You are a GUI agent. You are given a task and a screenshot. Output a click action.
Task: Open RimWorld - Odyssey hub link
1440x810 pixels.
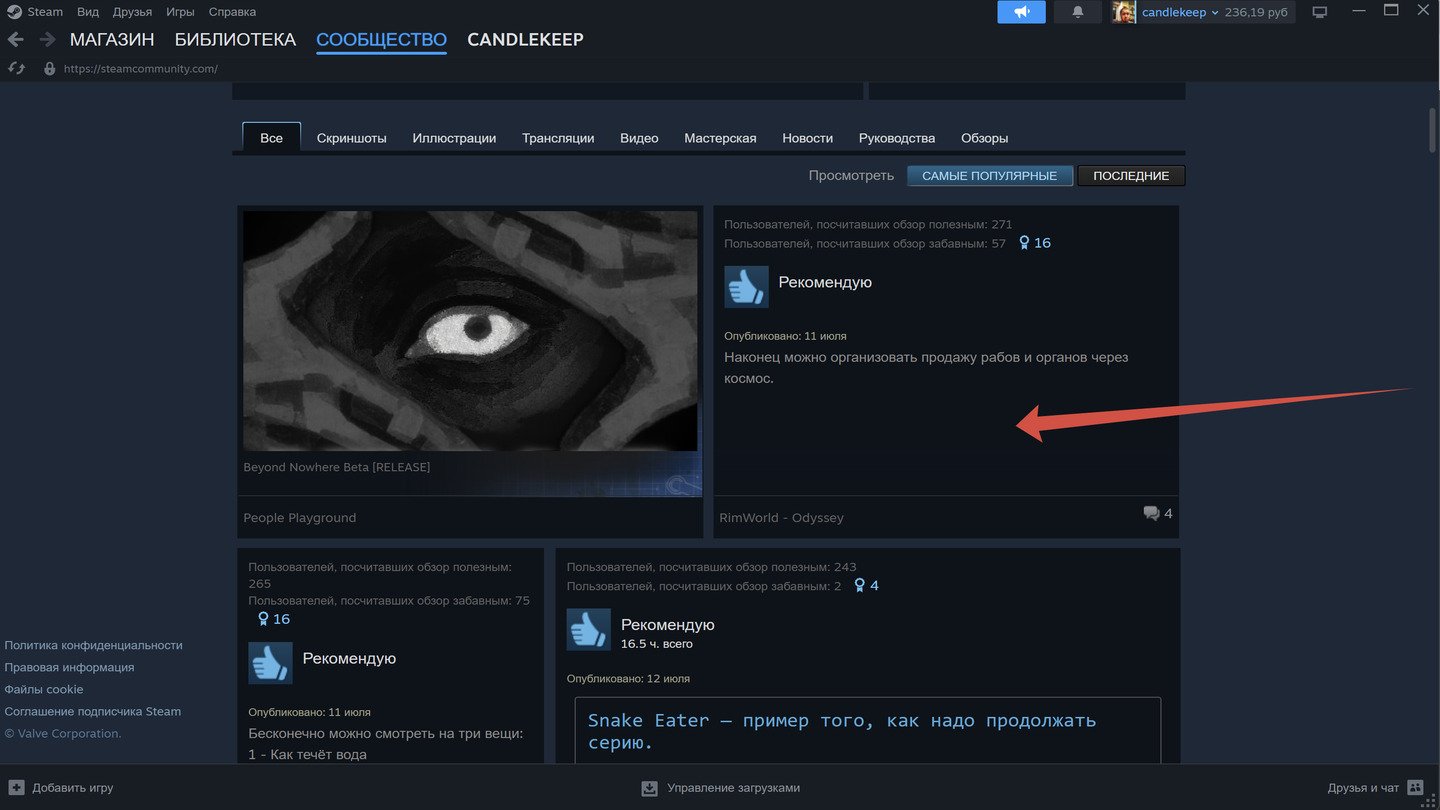click(782, 518)
